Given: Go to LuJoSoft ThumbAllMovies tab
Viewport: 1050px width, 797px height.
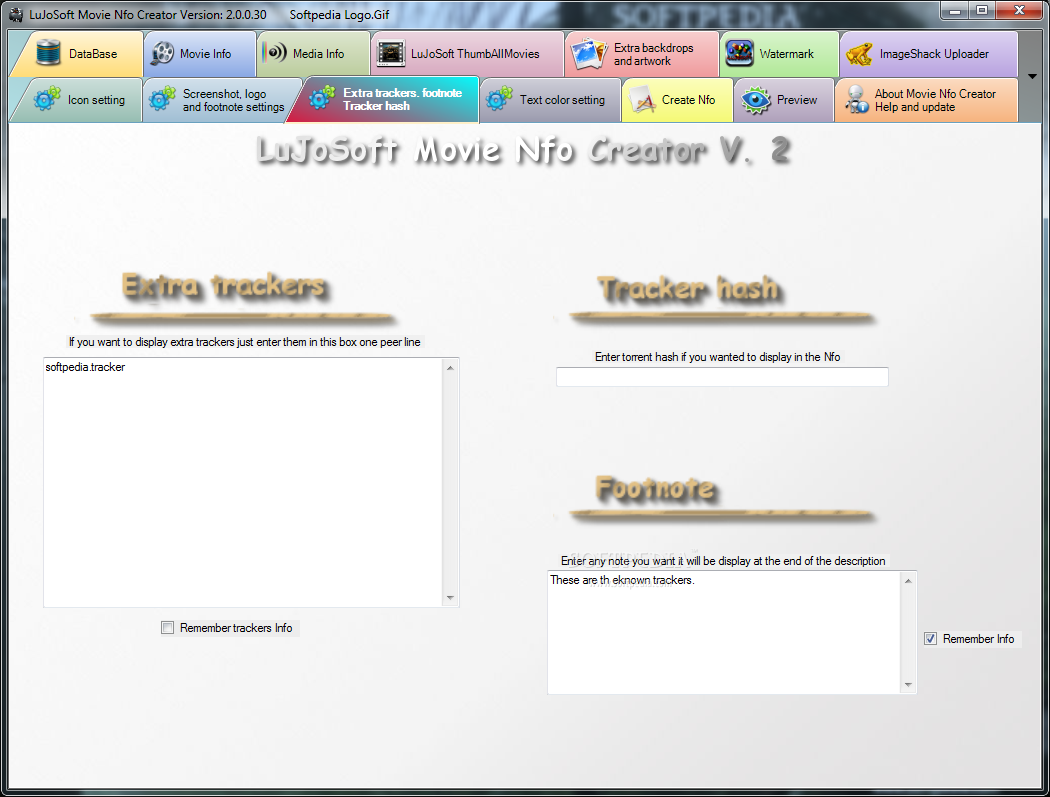Looking at the screenshot, I should point(467,54).
